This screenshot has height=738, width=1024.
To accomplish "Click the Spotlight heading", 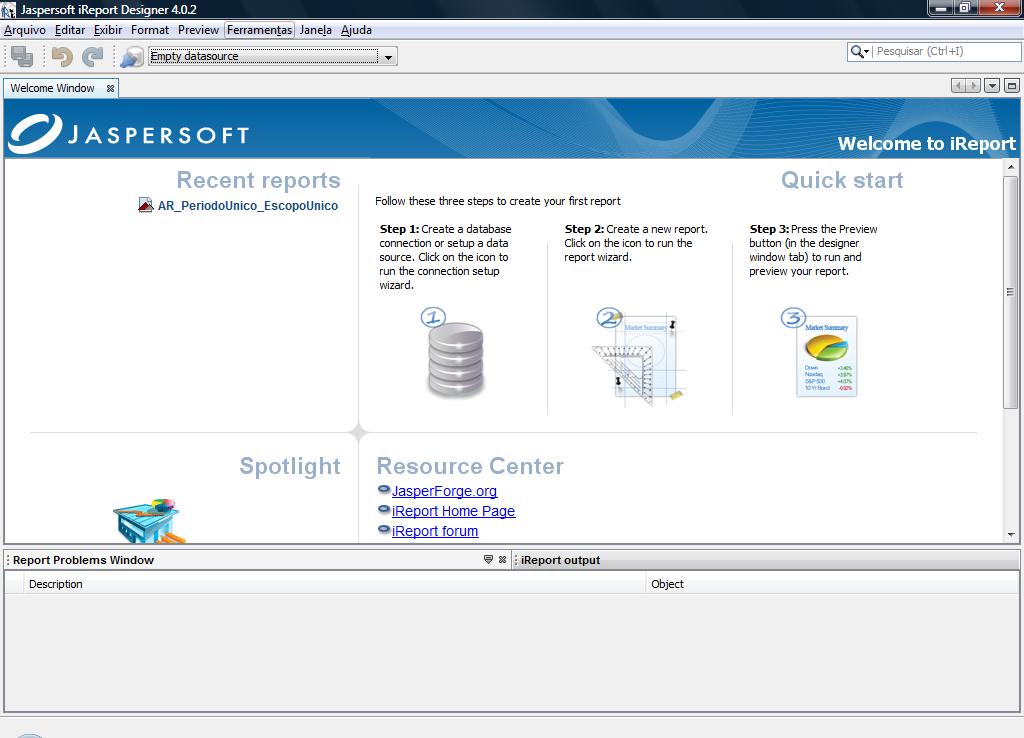I will [290, 466].
